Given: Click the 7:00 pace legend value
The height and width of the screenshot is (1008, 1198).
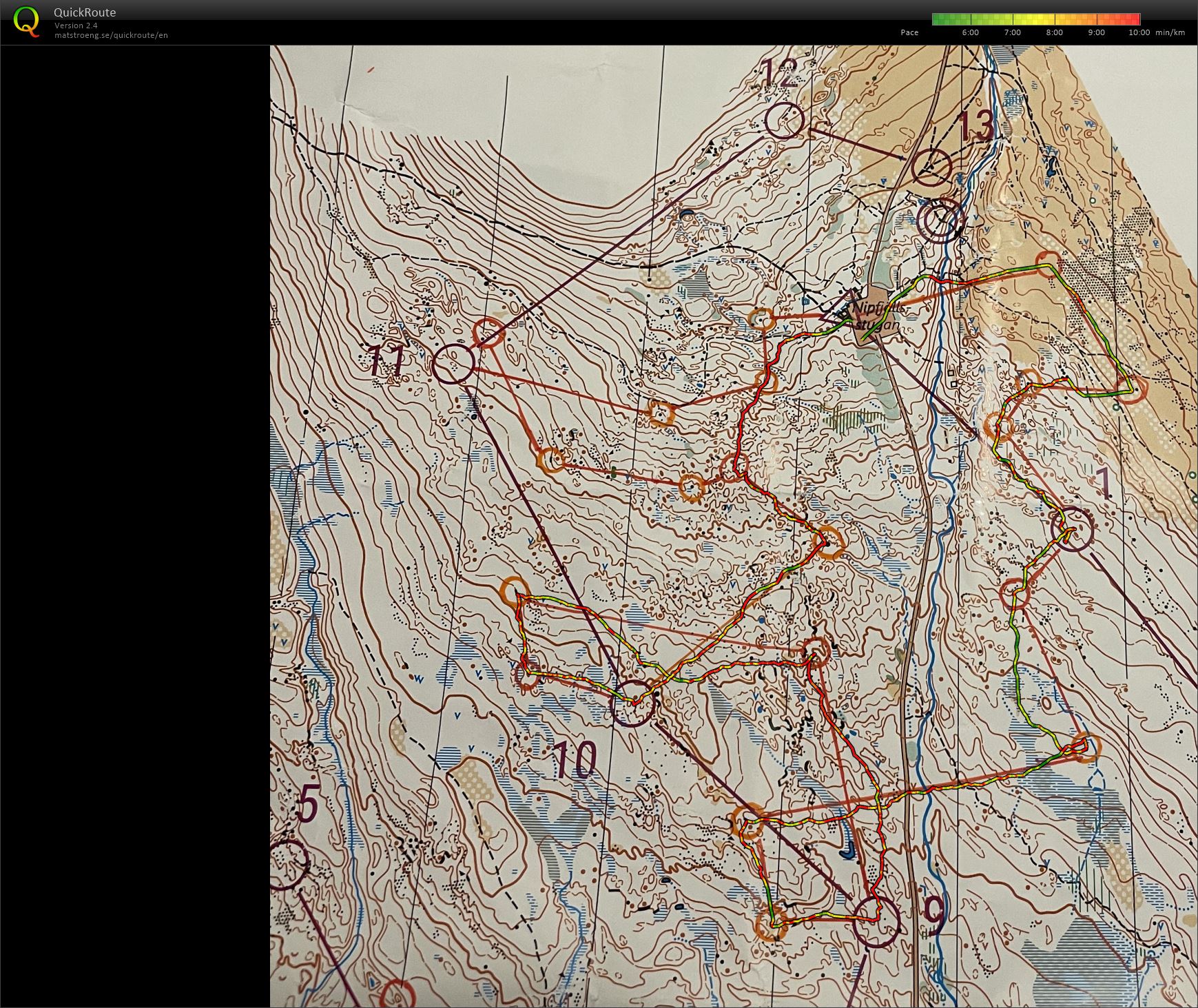Looking at the screenshot, I should point(1012,32).
